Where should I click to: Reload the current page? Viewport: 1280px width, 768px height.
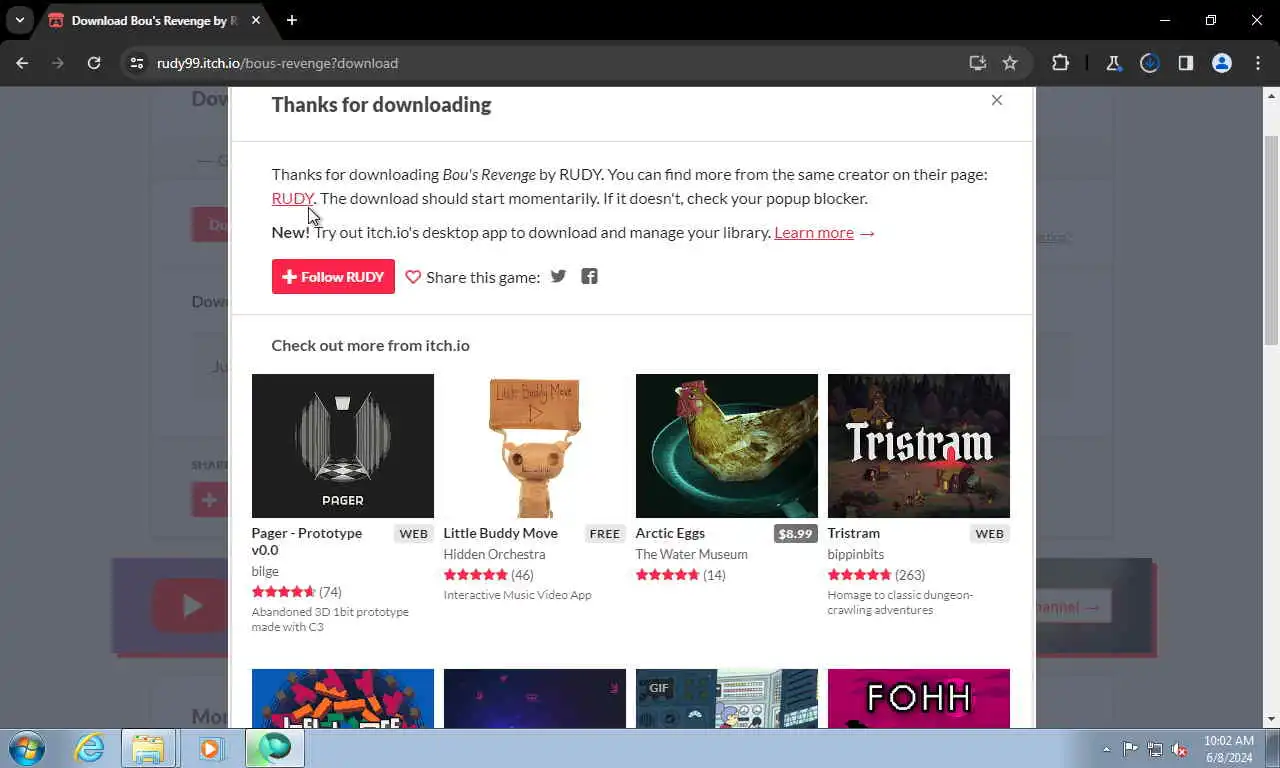pyautogui.click(x=94, y=63)
